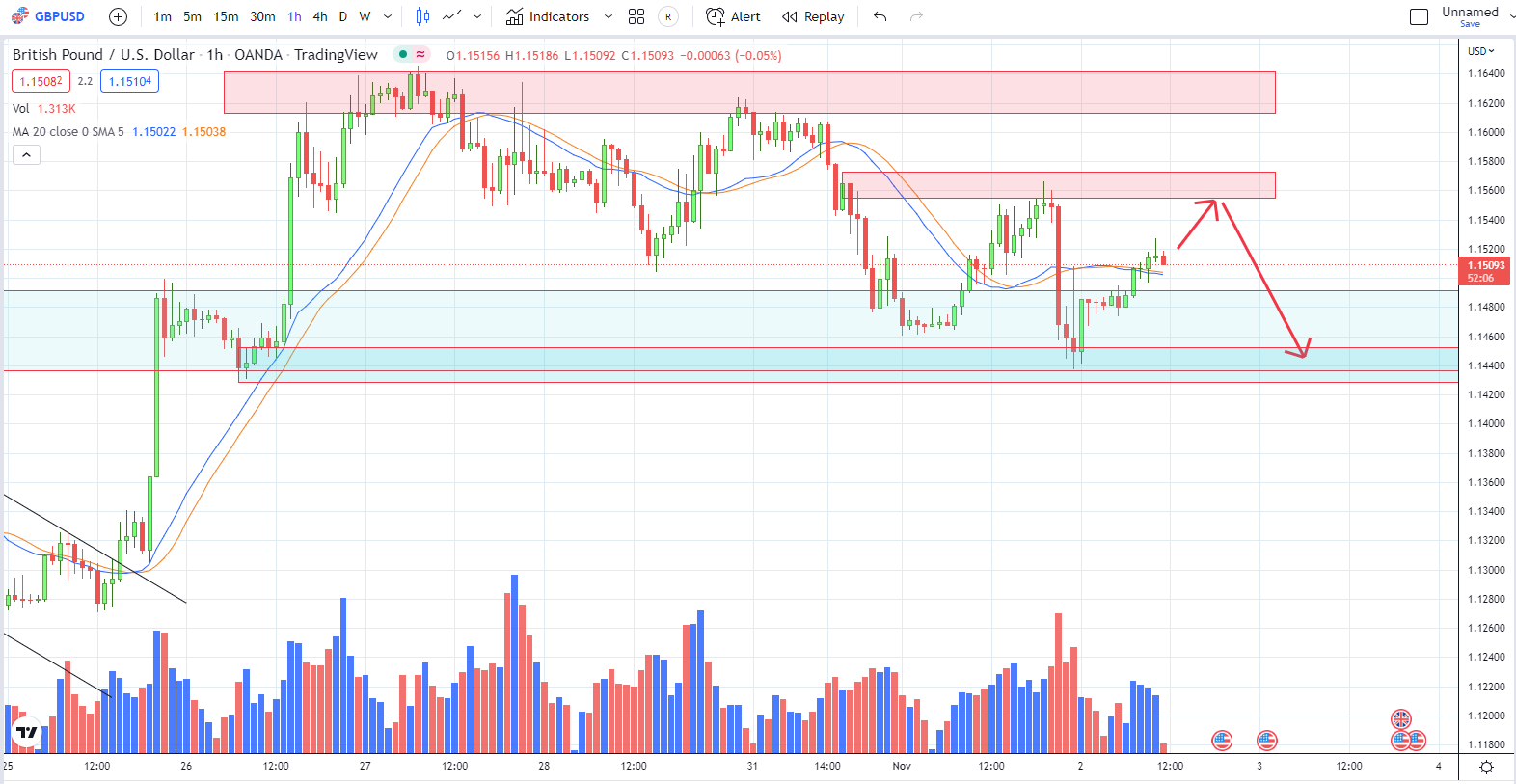Viewport: 1516px width, 784px height.
Task: Redo the chart action
Action: (x=916, y=16)
